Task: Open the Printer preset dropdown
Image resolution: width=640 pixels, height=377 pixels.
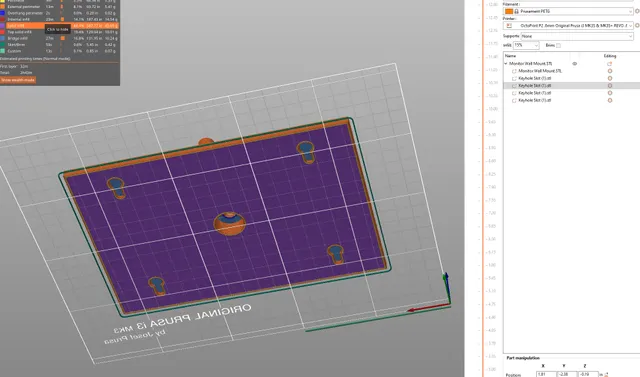Action: pyautogui.click(x=569, y=26)
